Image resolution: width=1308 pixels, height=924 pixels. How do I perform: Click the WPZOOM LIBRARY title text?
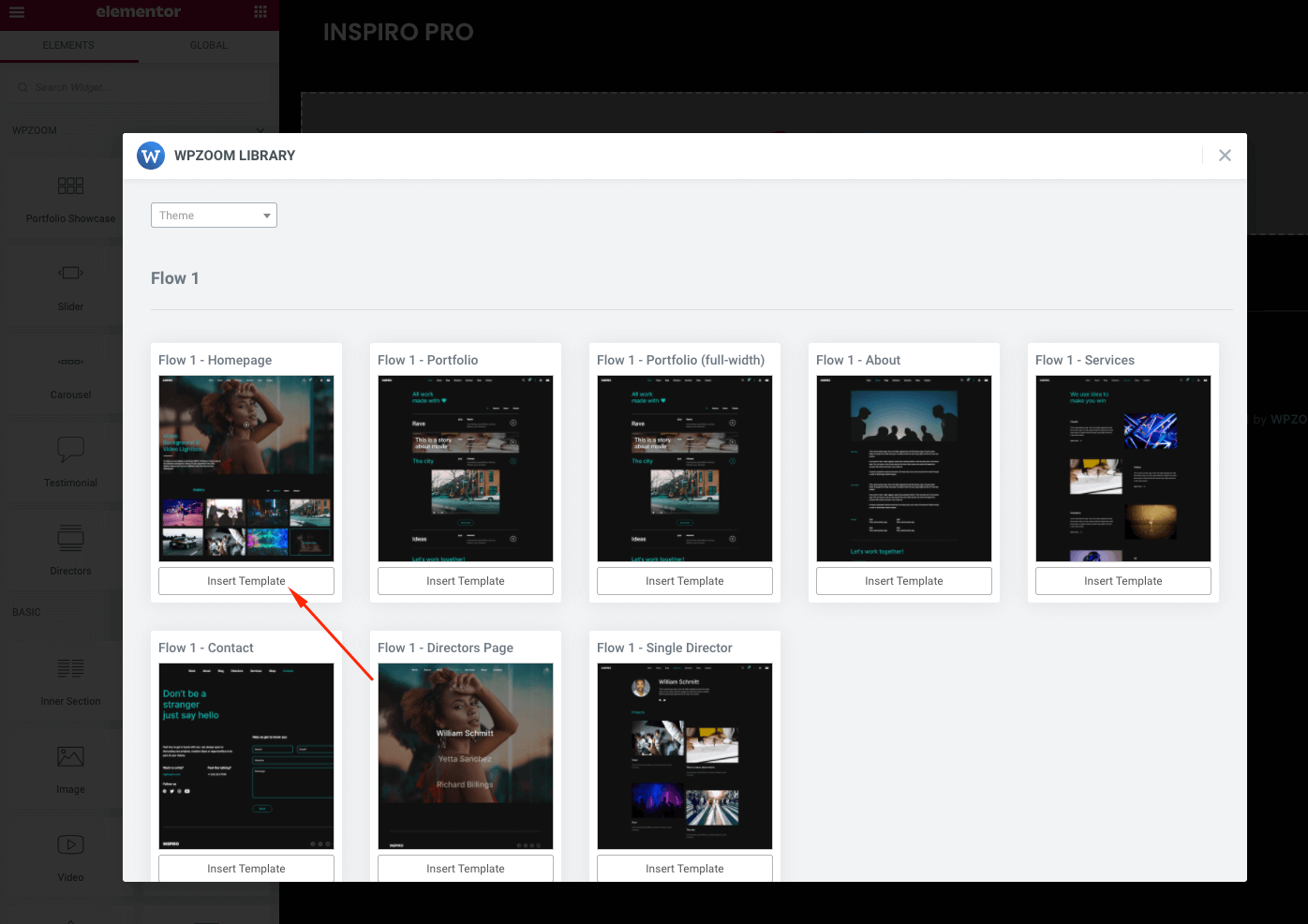(234, 156)
